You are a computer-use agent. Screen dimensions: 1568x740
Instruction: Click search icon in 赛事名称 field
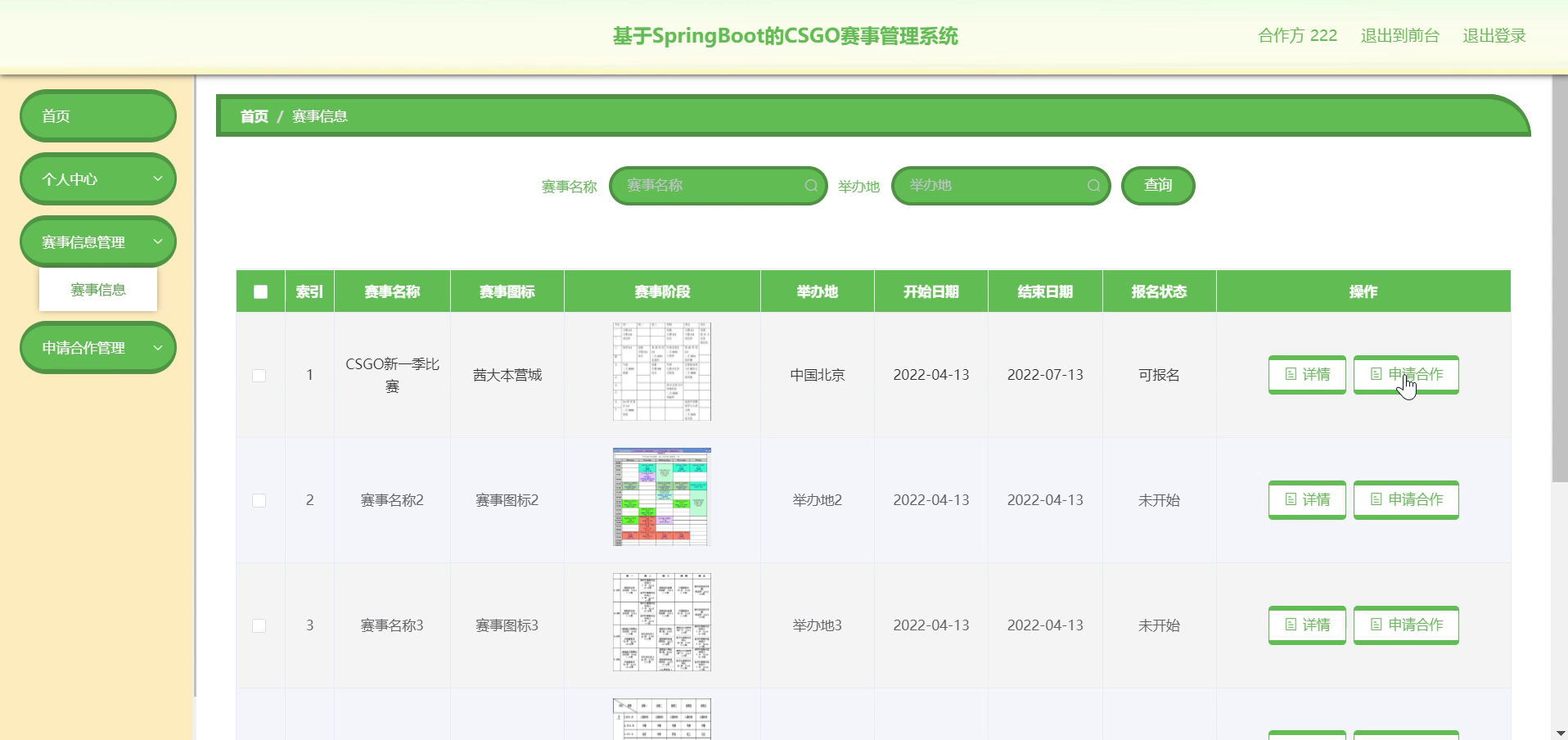coord(811,186)
